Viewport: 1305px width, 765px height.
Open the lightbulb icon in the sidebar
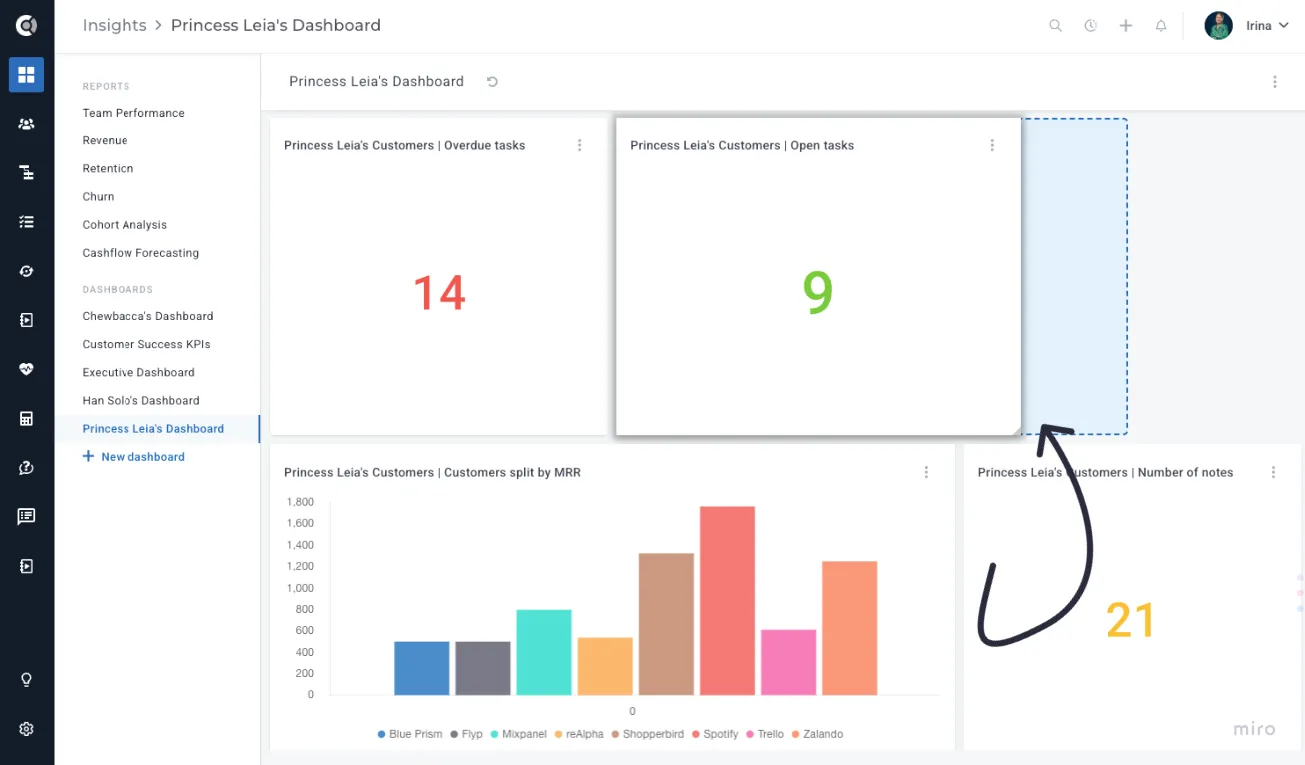27,680
